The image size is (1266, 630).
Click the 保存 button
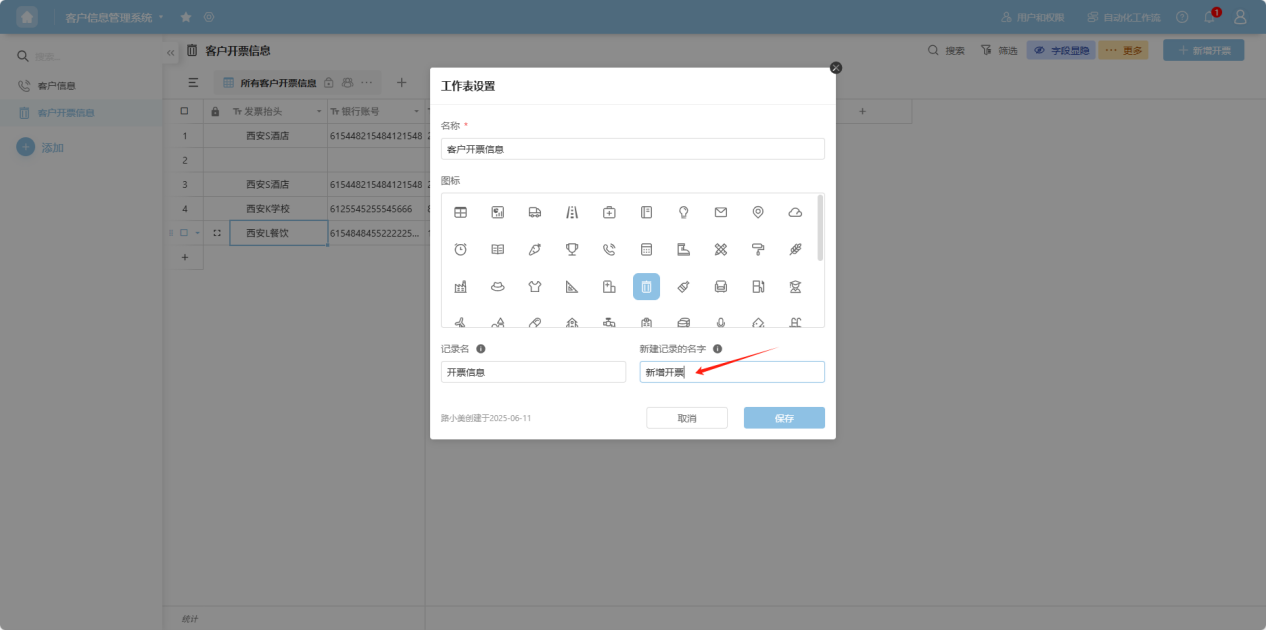pyautogui.click(x=784, y=418)
